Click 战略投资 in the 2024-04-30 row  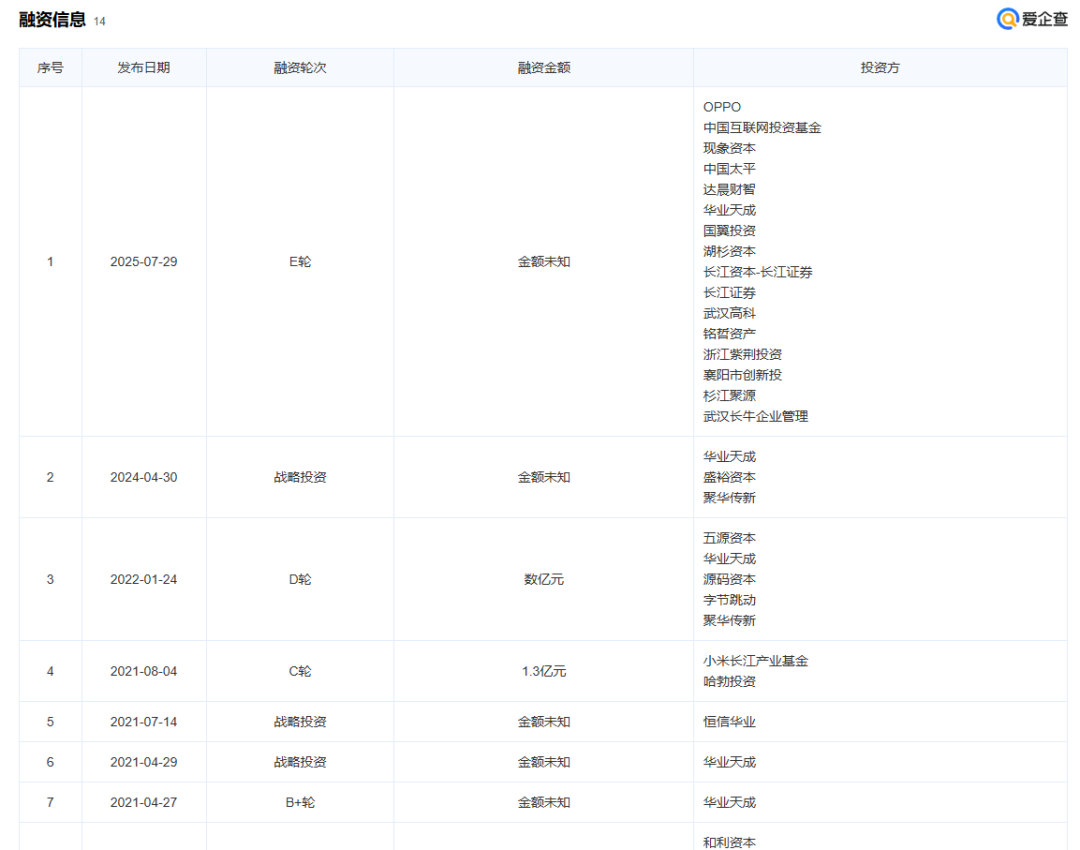point(300,477)
